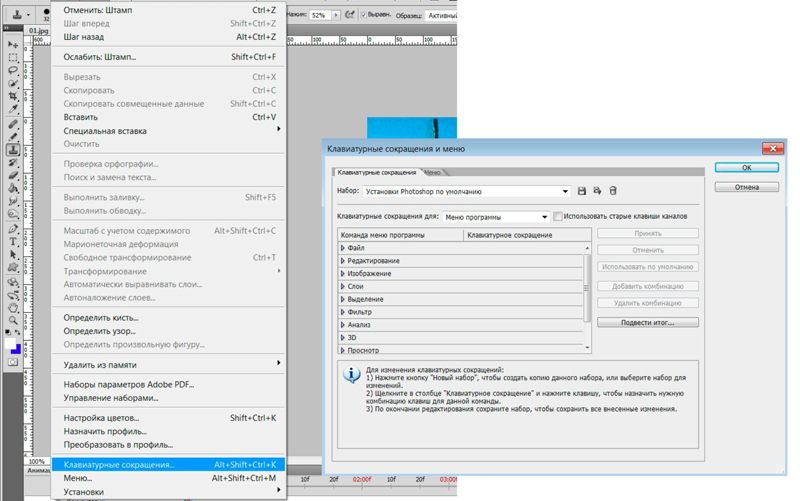This screenshot has height=501, width=800.
Task: Select the Quick Selection tool
Action: (13, 83)
